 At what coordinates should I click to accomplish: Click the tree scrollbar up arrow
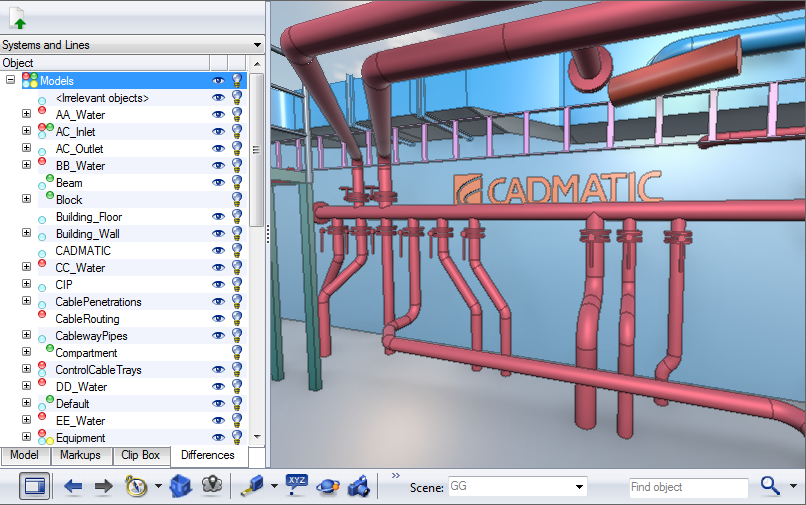pyautogui.click(x=257, y=64)
